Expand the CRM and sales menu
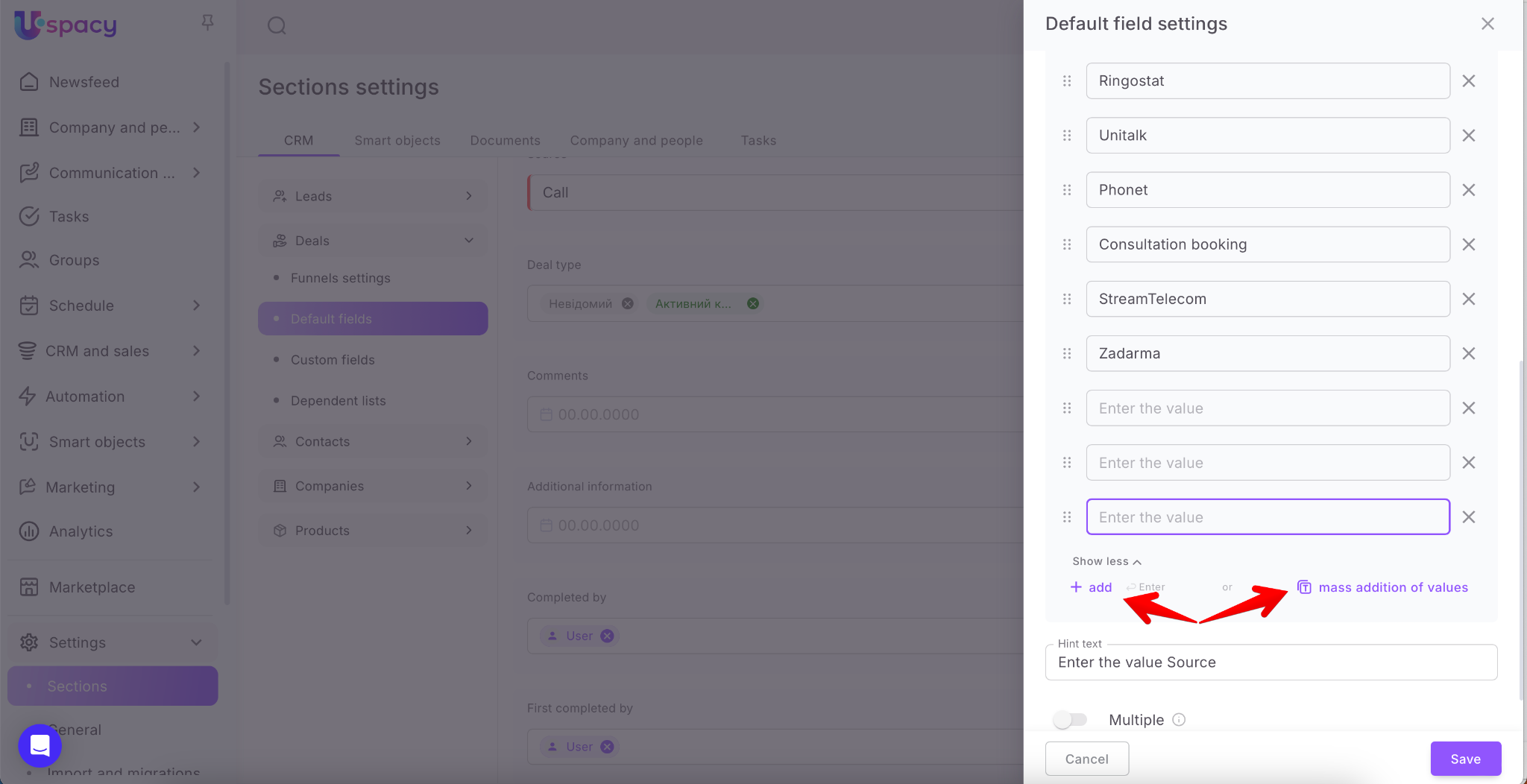 coord(196,351)
